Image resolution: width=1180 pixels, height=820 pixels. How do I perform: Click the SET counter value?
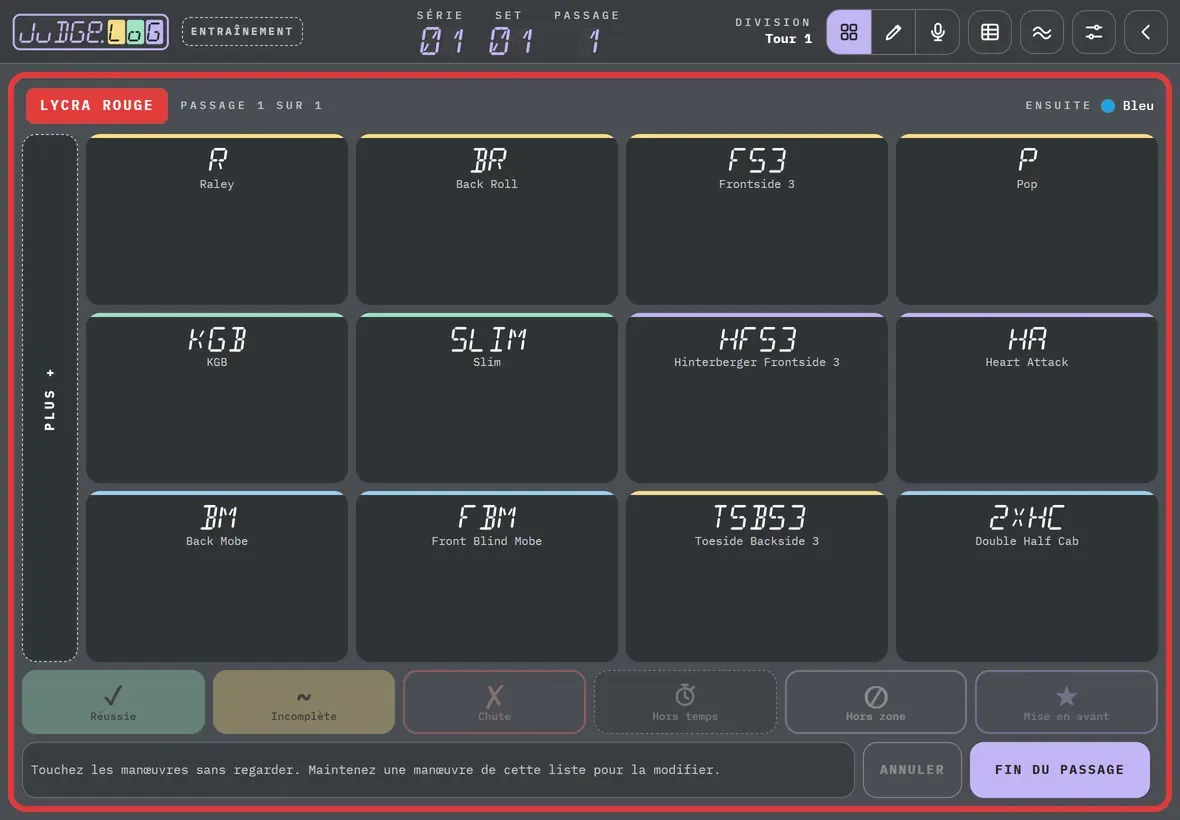(x=510, y=41)
